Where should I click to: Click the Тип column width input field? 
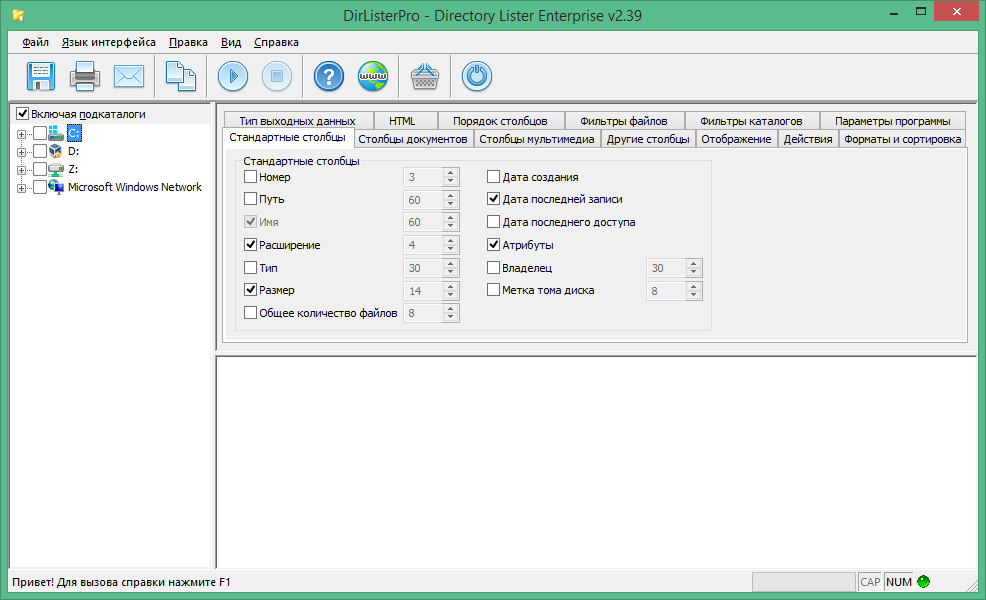[x=423, y=268]
